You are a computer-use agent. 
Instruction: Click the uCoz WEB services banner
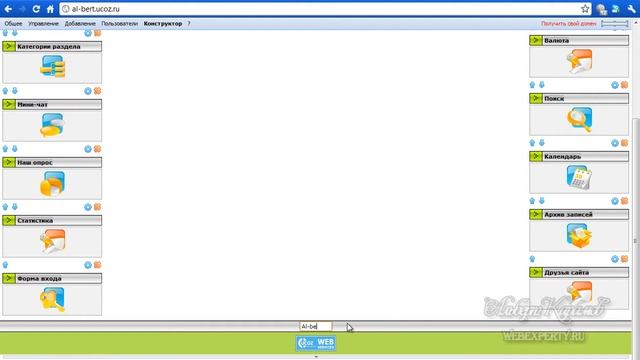316,343
